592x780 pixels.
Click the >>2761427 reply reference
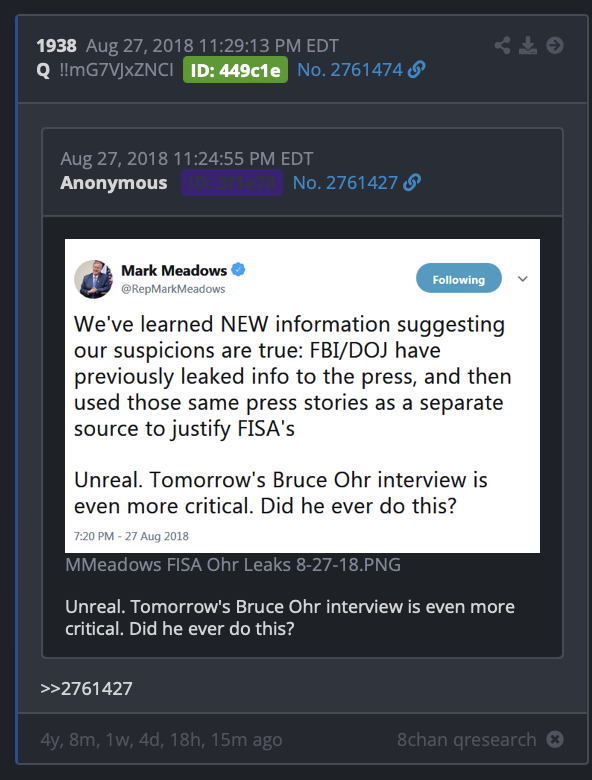click(x=86, y=689)
